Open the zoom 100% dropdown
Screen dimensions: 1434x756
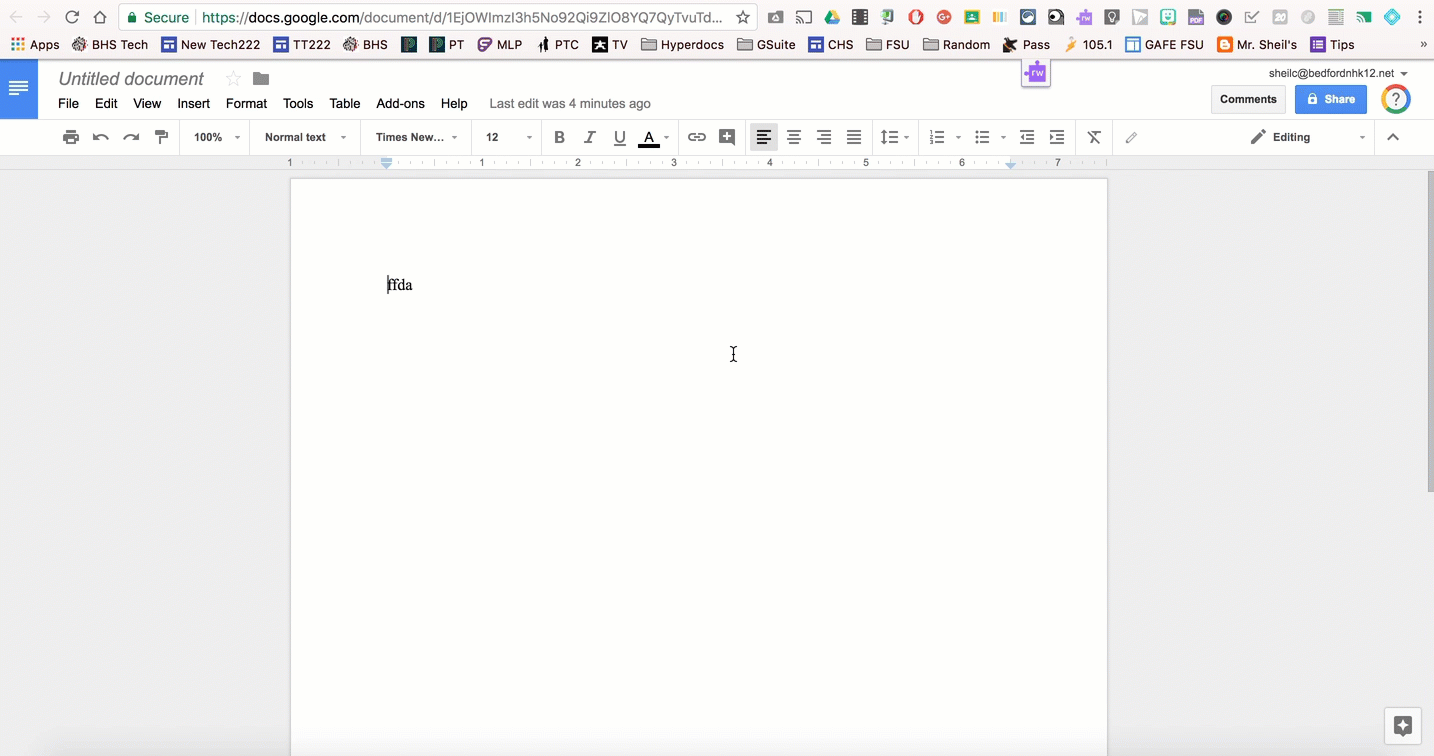[217, 137]
